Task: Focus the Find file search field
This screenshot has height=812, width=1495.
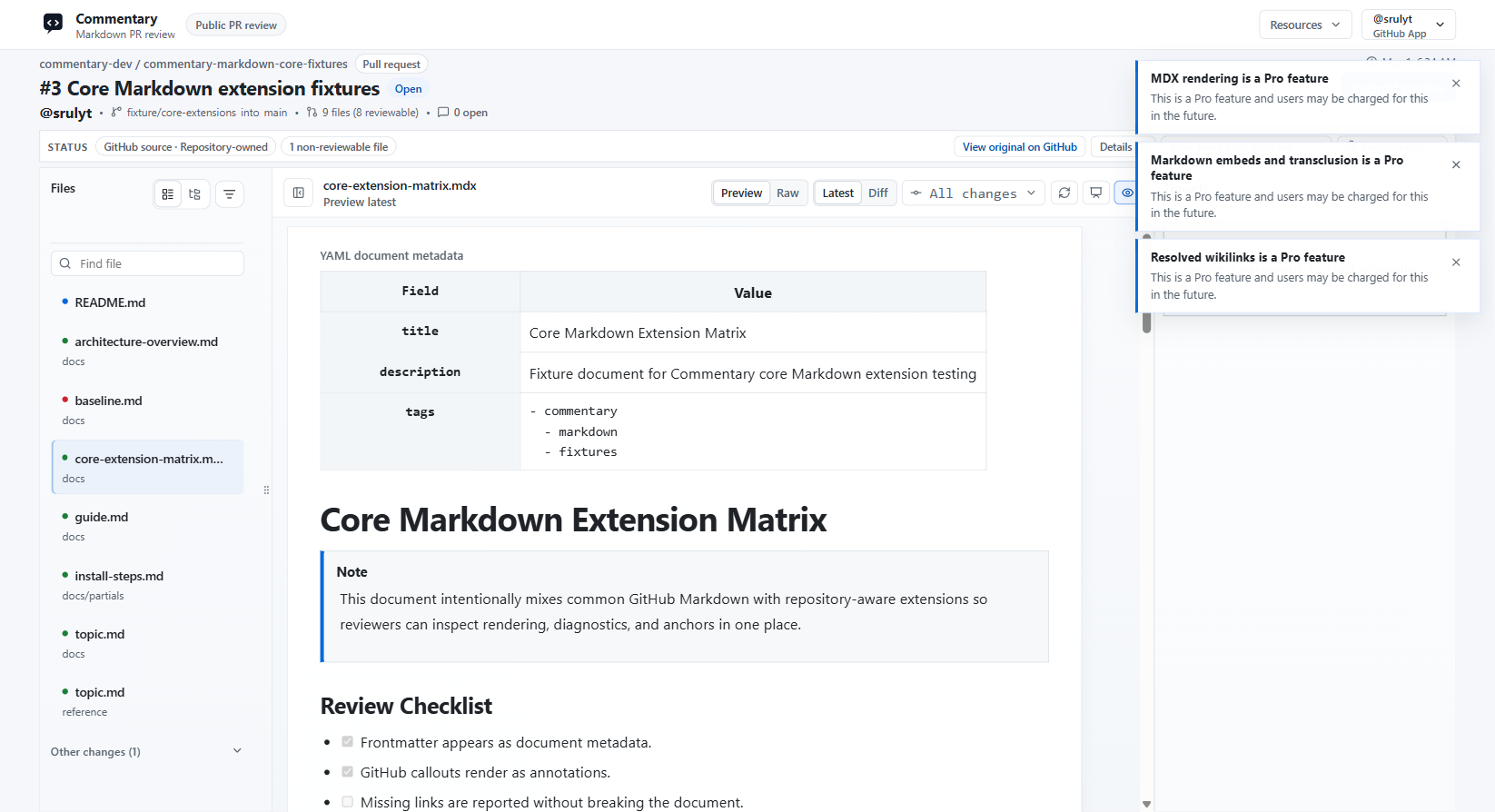Action: [147, 263]
